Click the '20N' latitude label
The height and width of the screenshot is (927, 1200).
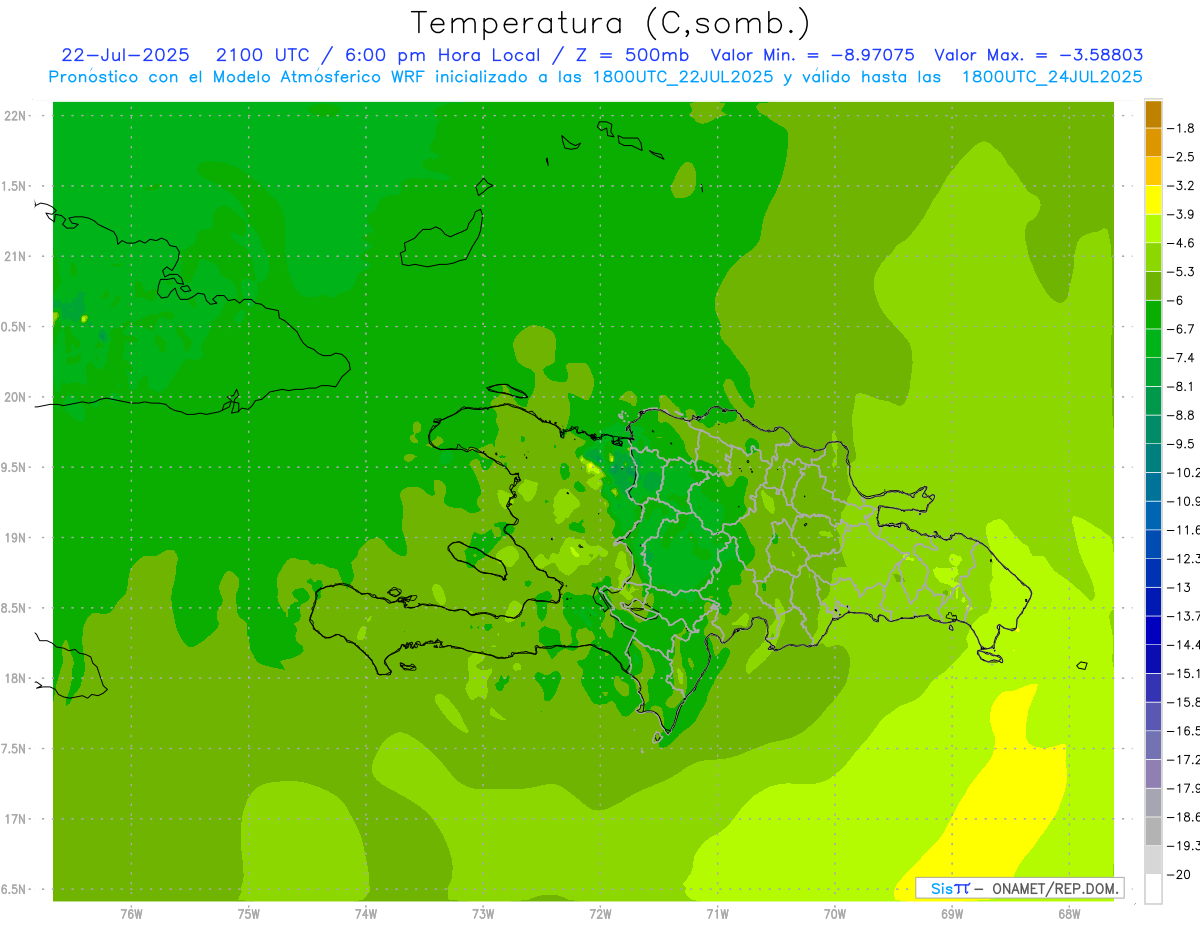tap(16, 397)
